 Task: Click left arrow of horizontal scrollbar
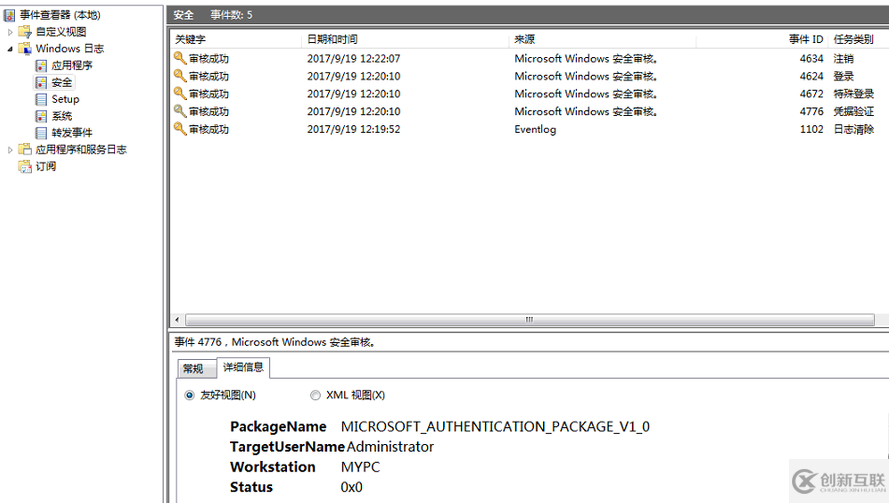click(177, 320)
